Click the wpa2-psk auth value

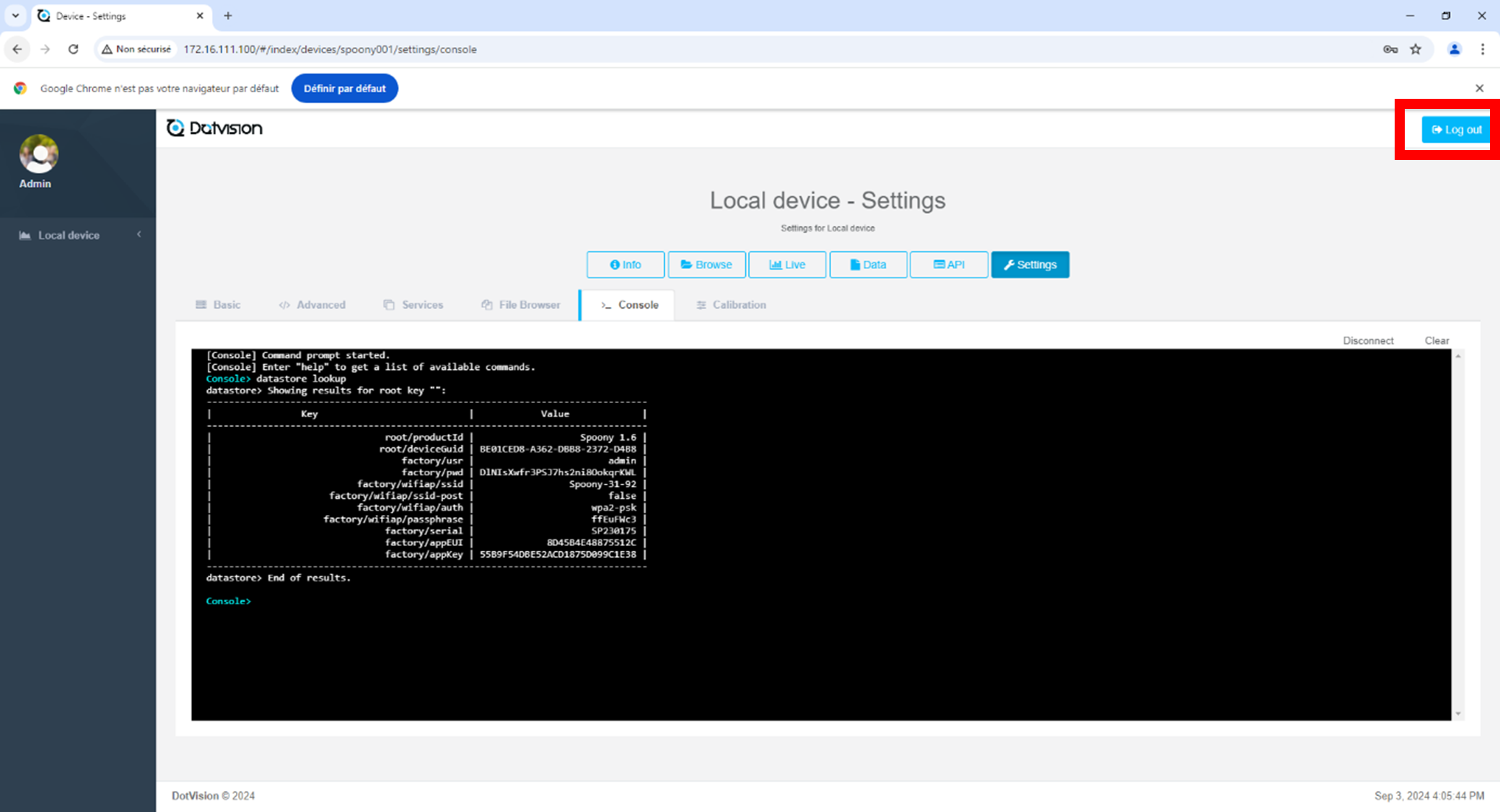614,508
